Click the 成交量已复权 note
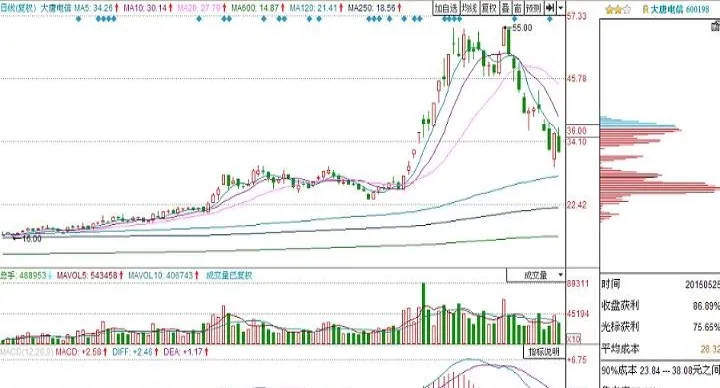Viewport: 720px width, 388px height. point(229,276)
